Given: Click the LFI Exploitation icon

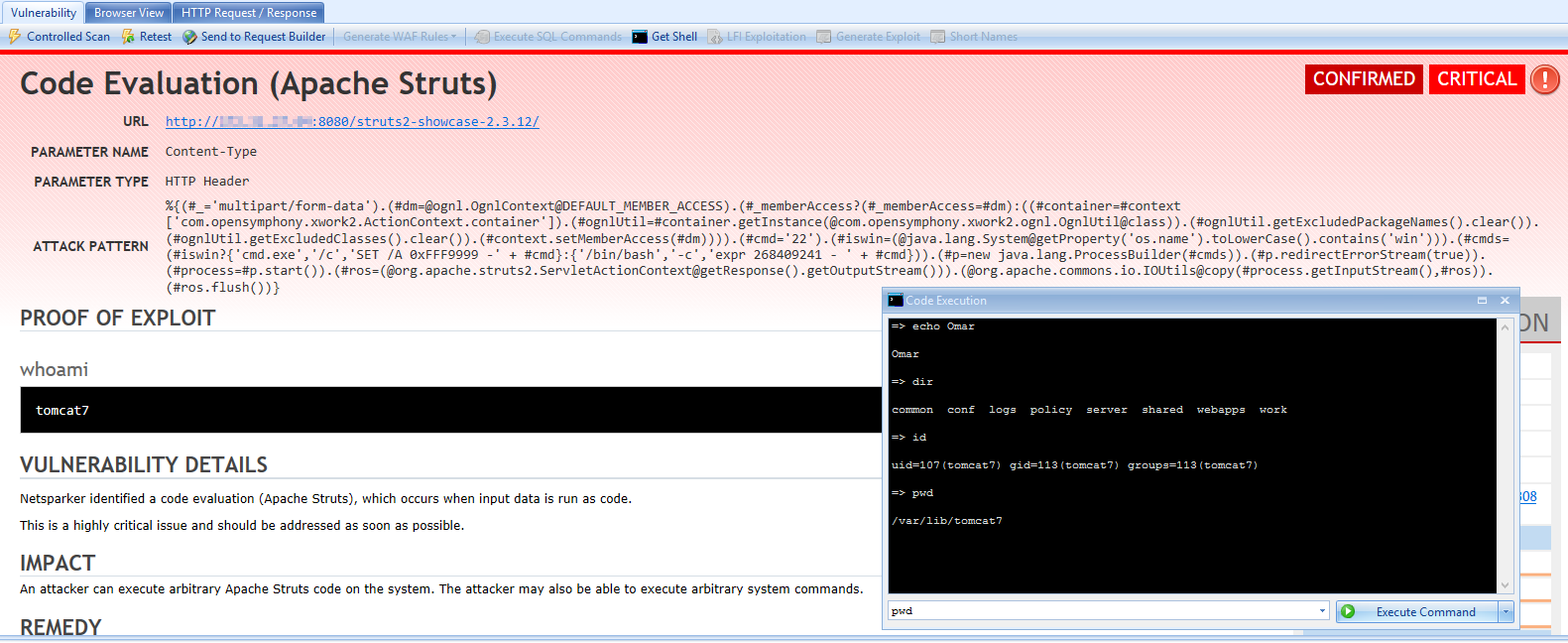Looking at the screenshot, I should 715,37.
